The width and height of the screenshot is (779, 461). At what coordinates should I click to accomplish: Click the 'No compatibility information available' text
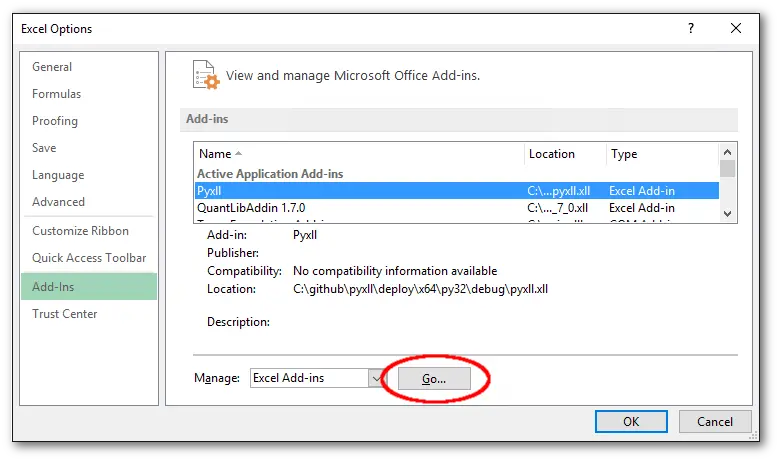pyautogui.click(x=395, y=271)
